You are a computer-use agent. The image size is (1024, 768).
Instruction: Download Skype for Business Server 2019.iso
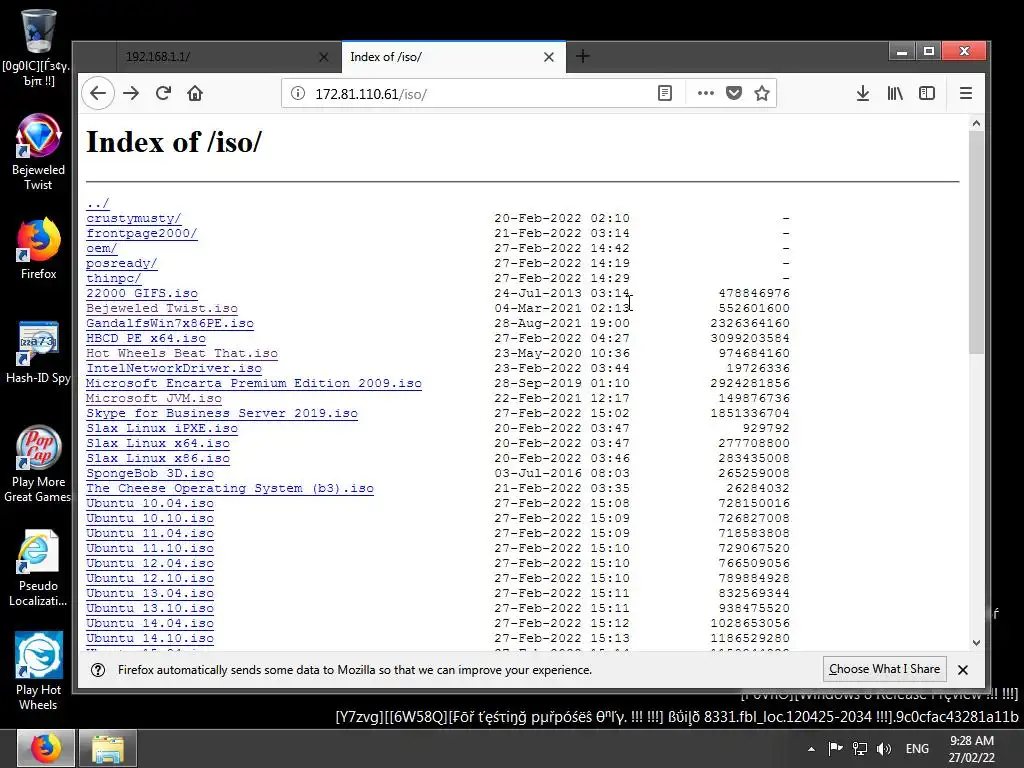tap(222, 413)
